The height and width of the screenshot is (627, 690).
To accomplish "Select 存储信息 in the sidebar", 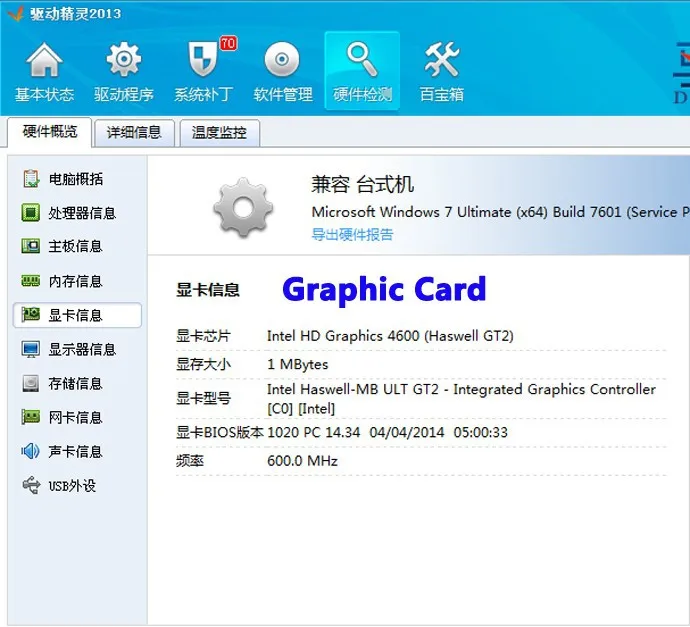I will (x=76, y=383).
